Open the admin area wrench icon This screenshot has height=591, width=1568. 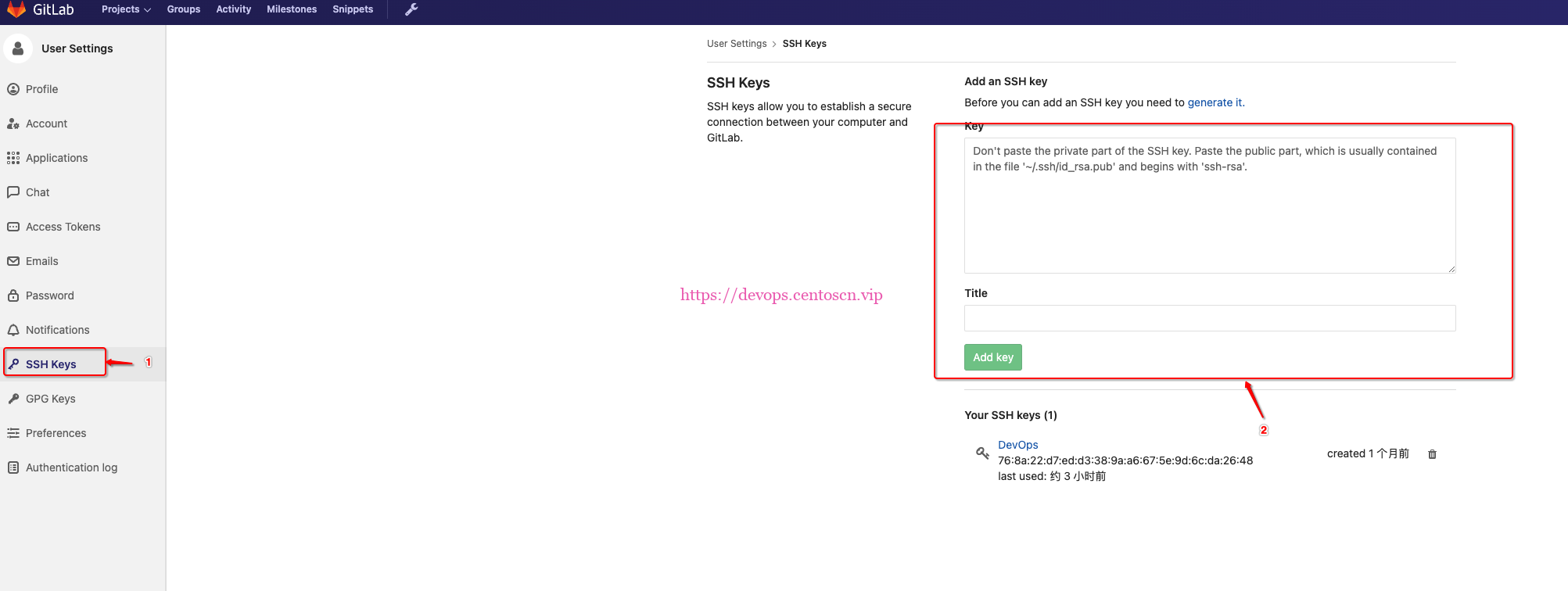pyautogui.click(x=411, y=9)
